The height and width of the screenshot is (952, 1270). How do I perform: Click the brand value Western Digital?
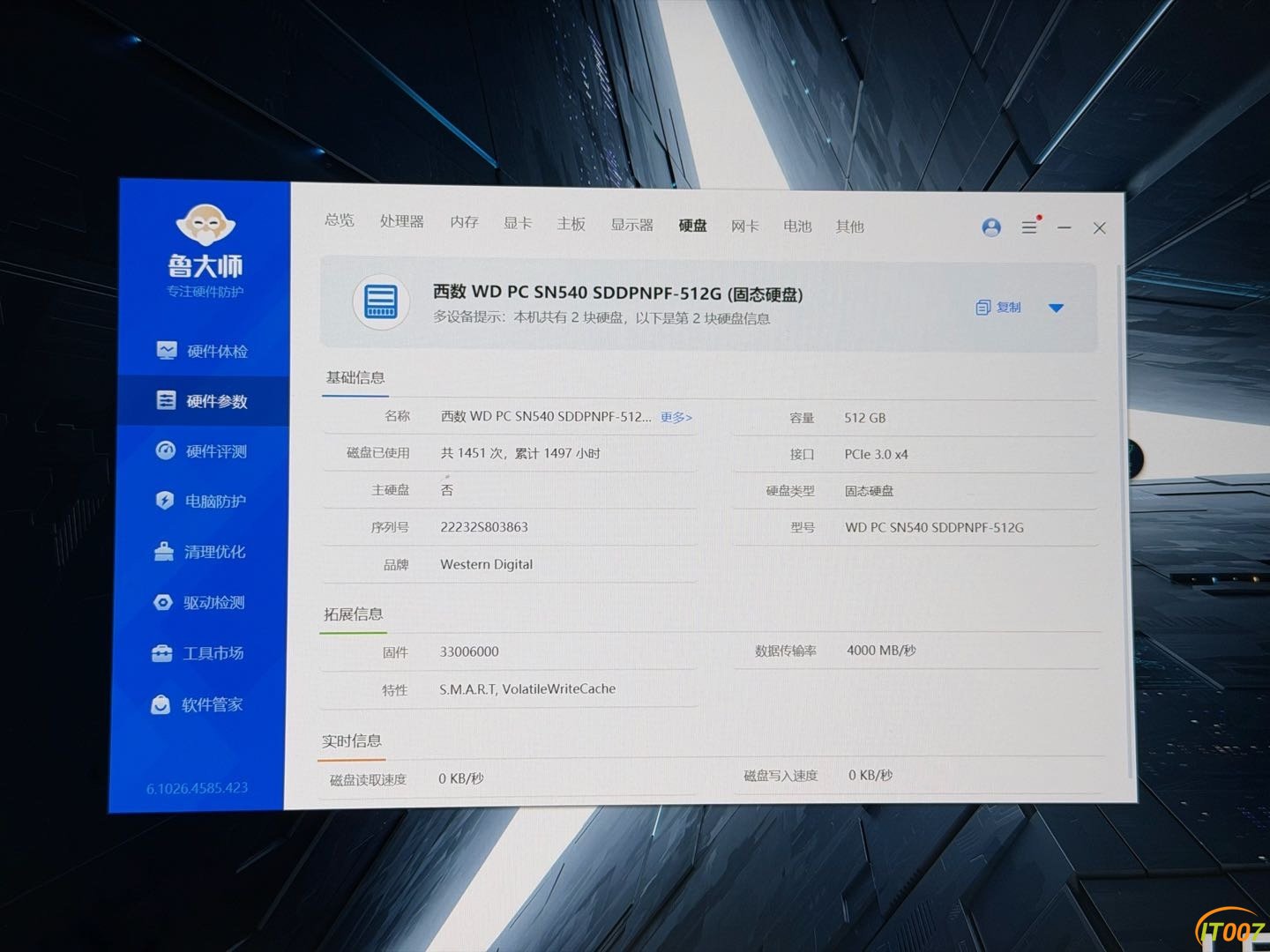click(486, 564)
